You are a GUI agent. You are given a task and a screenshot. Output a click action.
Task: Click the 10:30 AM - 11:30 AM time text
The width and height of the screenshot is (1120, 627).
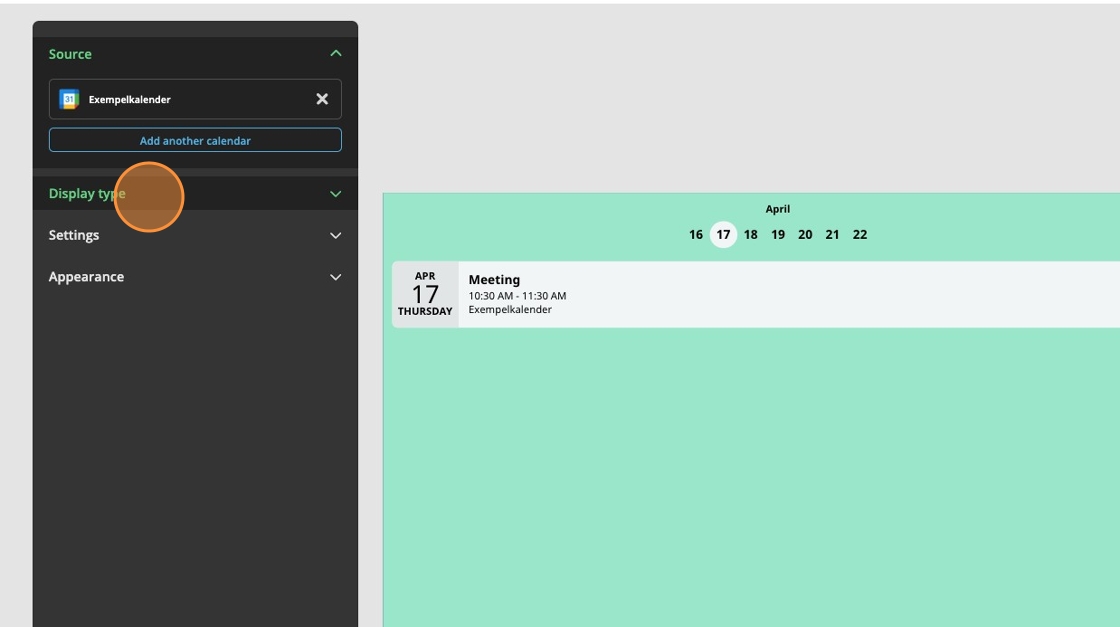(517, 296)
